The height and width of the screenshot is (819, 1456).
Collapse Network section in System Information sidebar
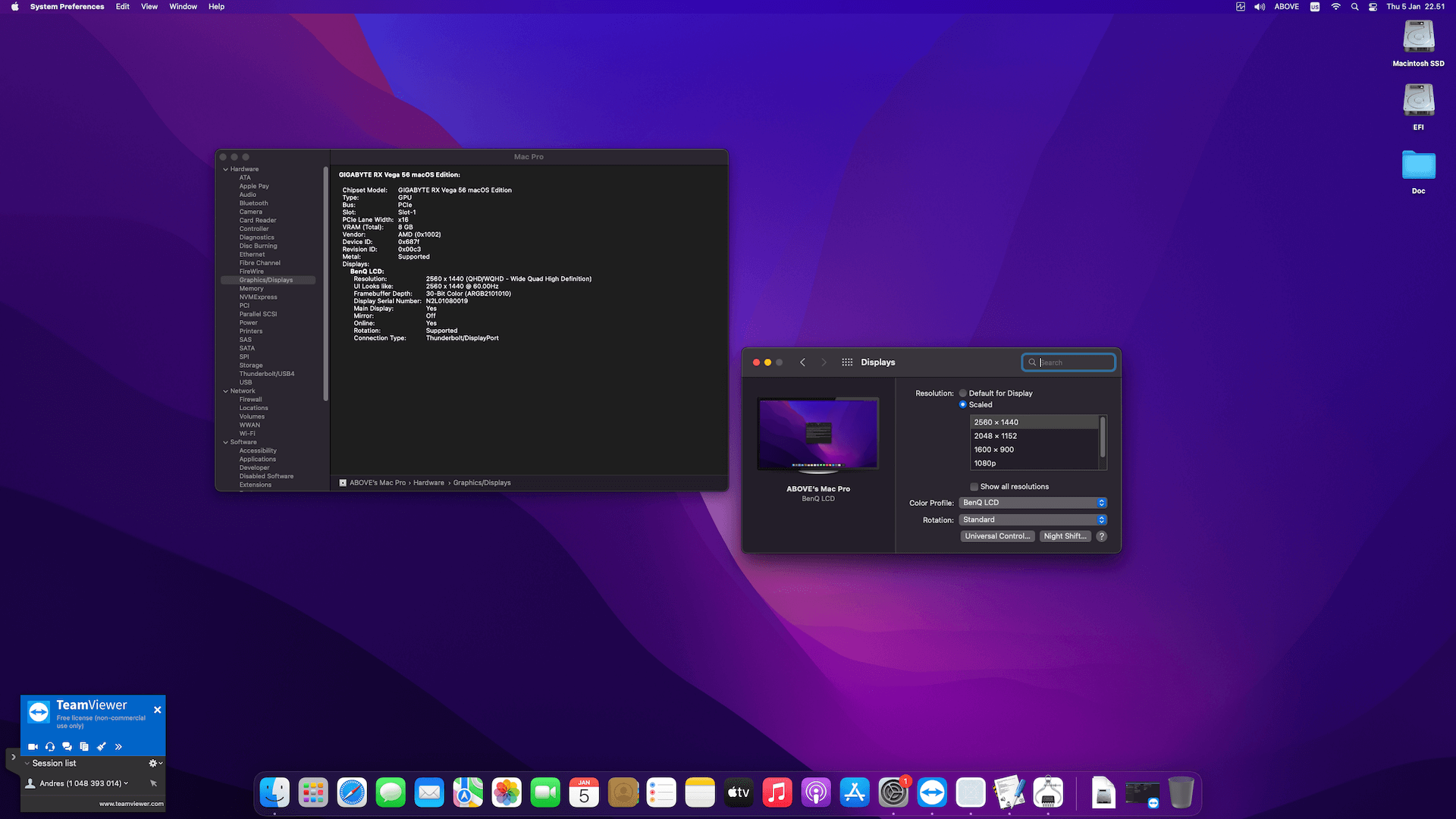pos(225,391)
